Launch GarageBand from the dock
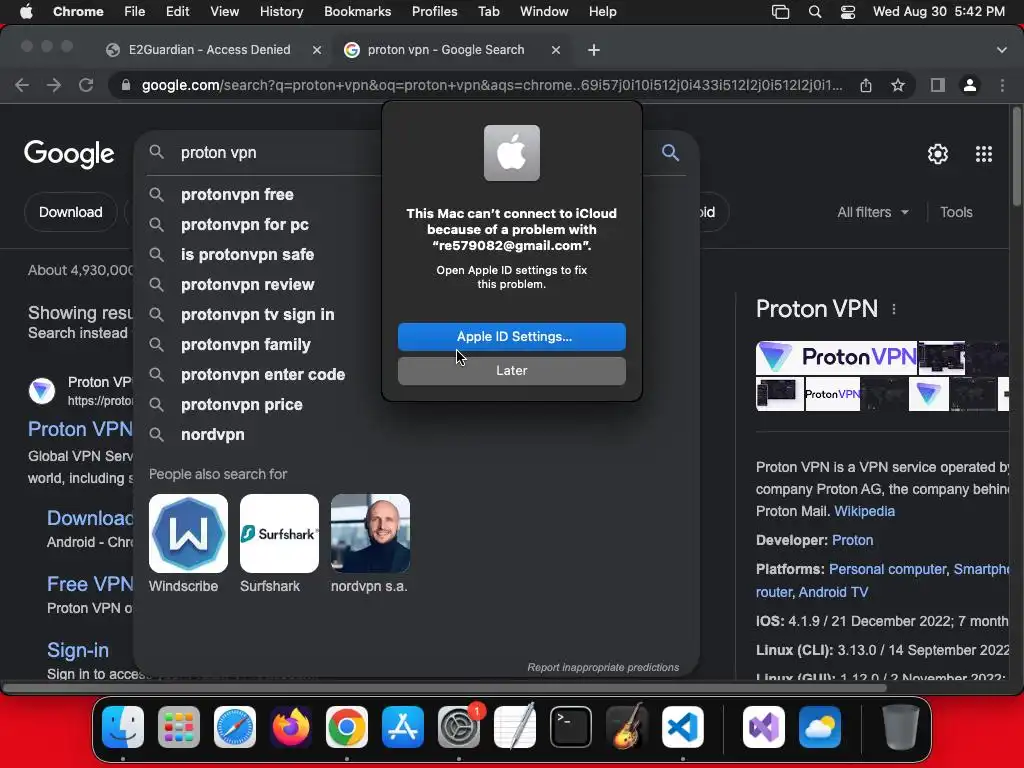This screenshot has width=1024, height=768. 627,727
